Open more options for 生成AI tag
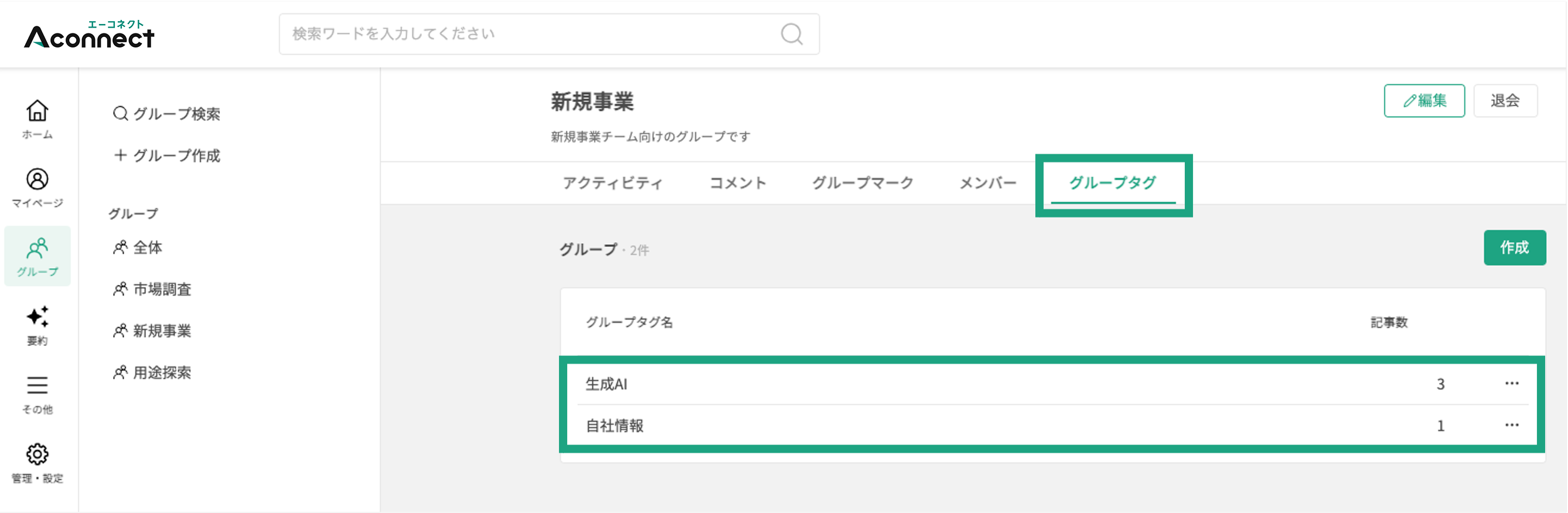Viewport: 1568px width, 513px height. point(1511,383)
